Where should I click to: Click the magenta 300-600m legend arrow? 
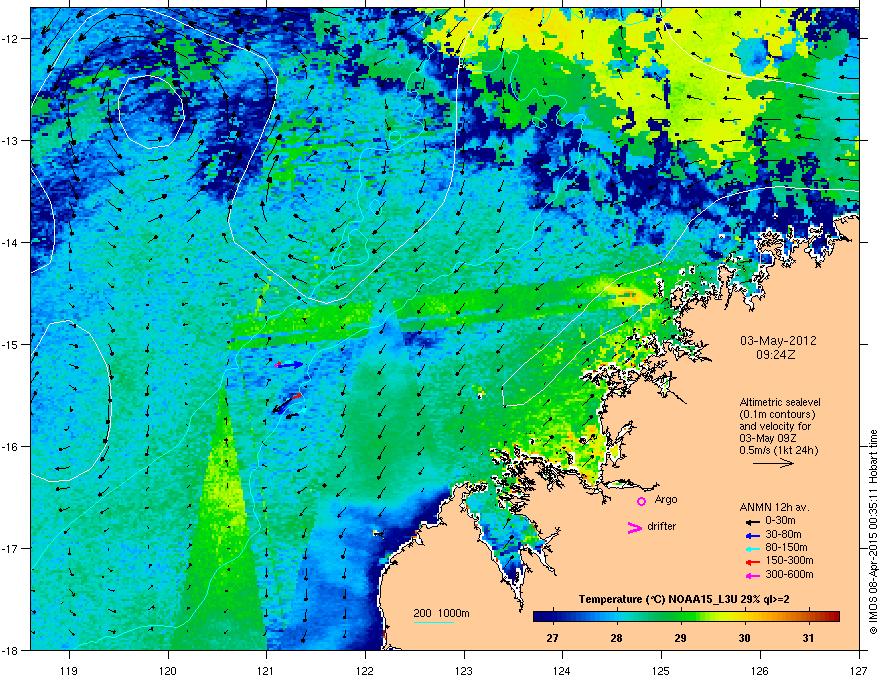pos(752,576)
